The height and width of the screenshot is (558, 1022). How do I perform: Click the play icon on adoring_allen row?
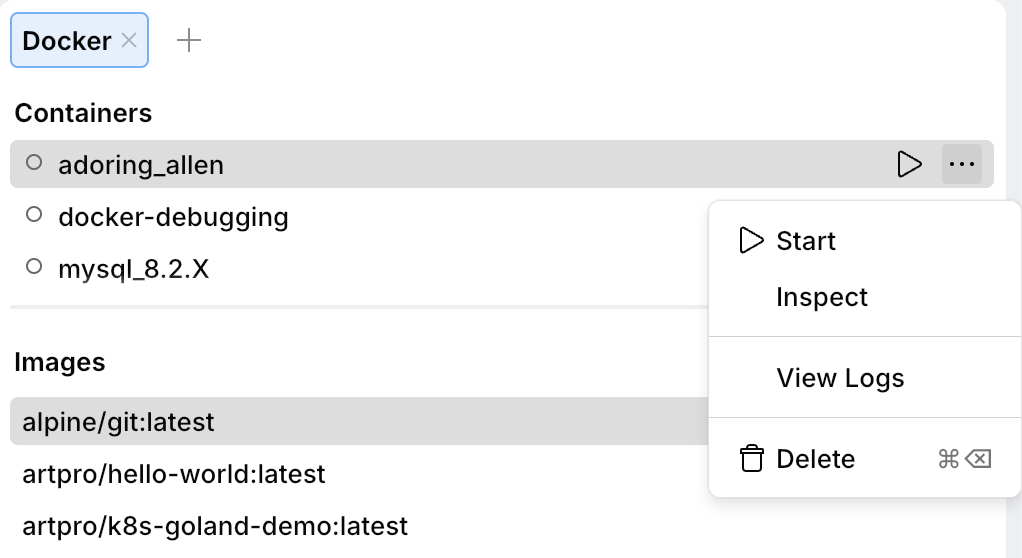(909, 164)
